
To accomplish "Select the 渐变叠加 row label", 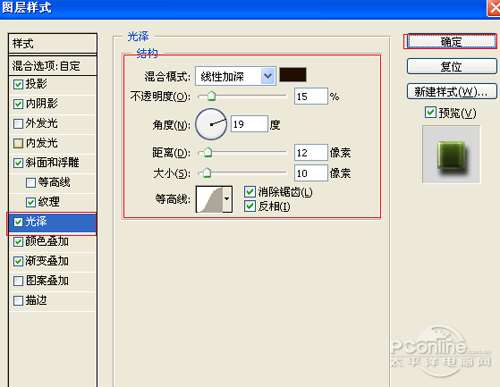I will coord(47,261).
